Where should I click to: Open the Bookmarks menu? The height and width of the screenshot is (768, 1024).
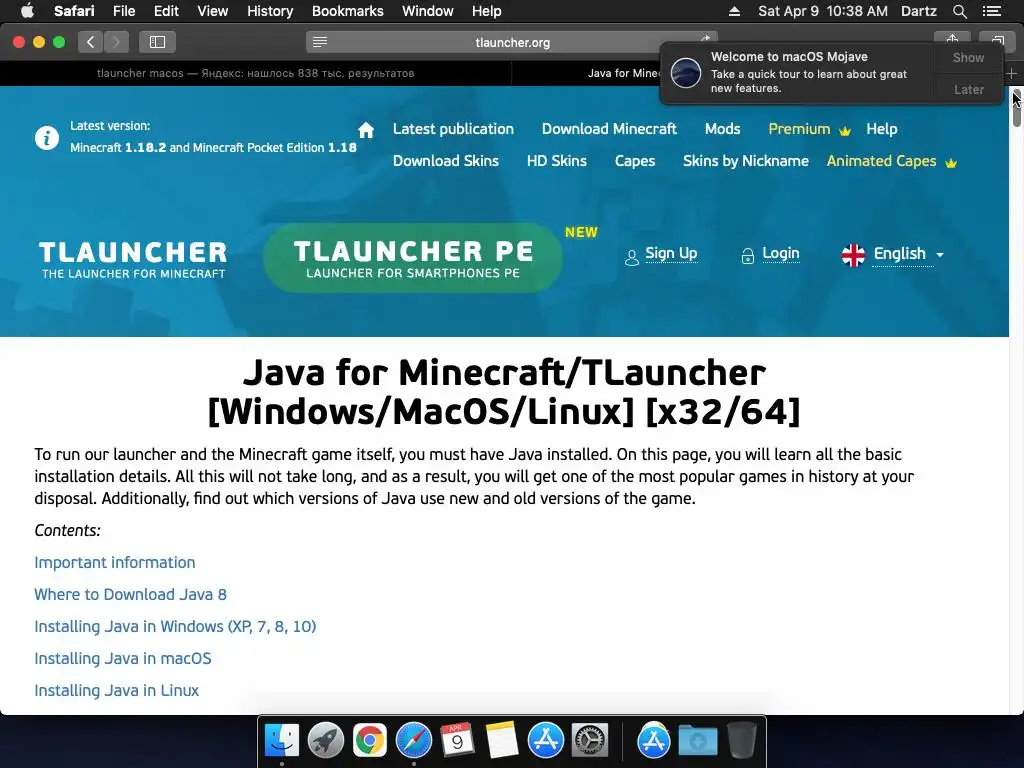pyautogui.click(x=347, y=11)
